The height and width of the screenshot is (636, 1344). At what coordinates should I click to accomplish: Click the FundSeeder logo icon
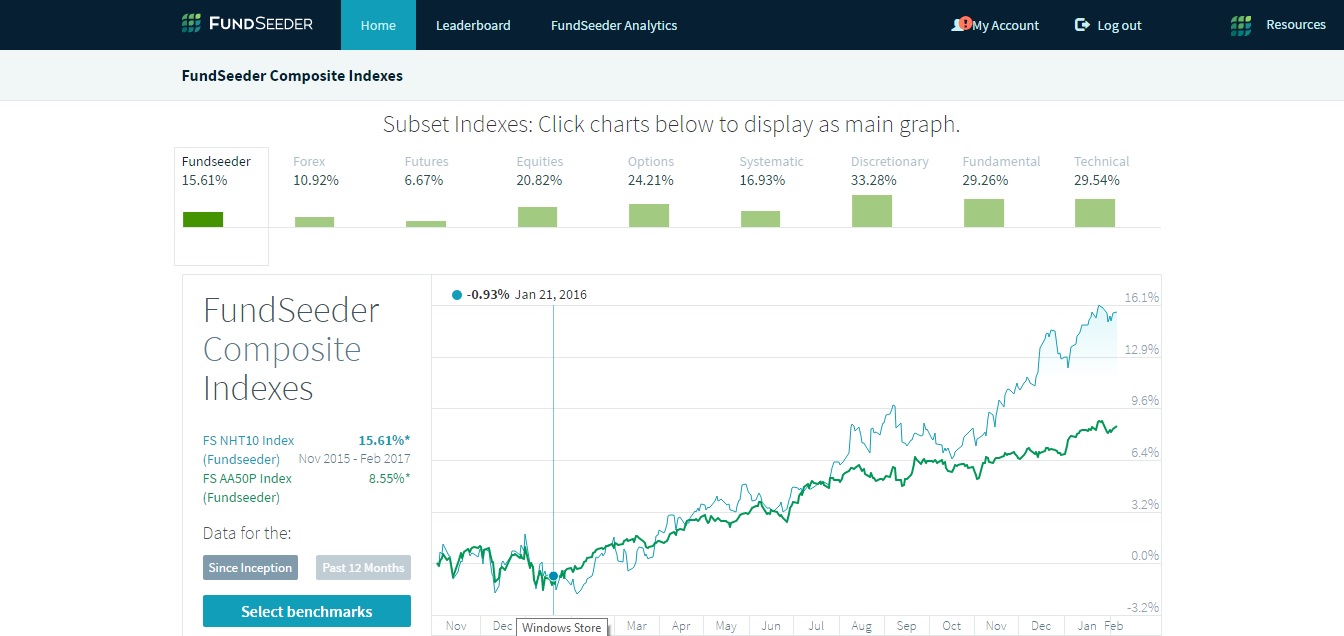pos(192,24)
